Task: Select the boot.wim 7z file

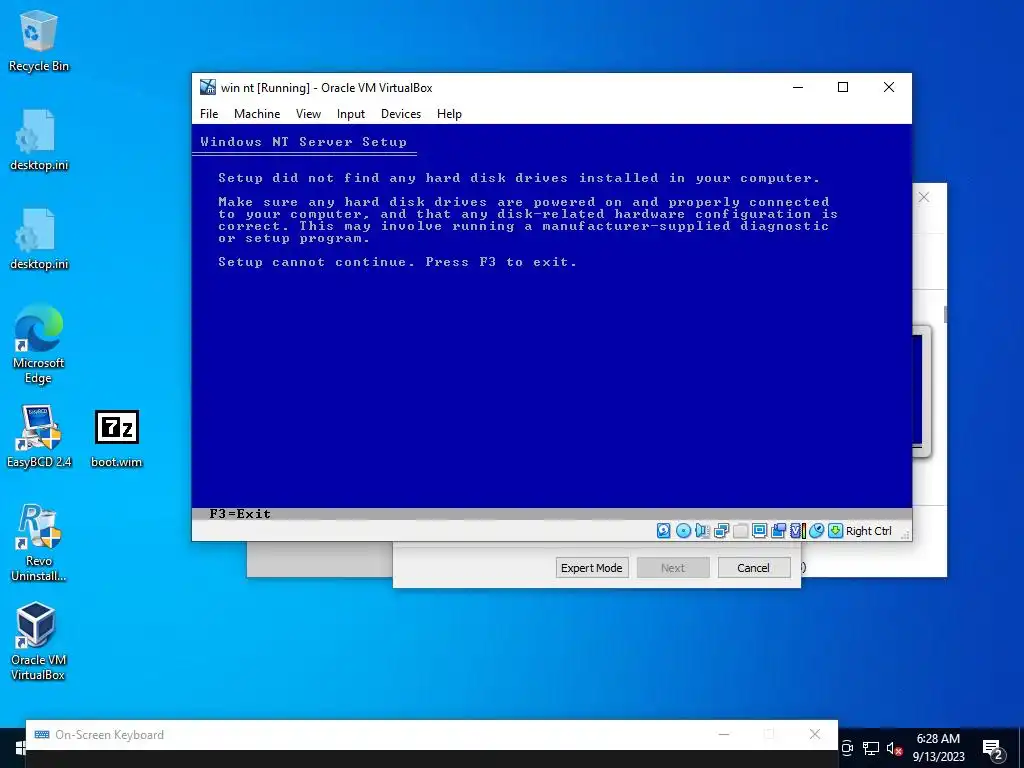Action: click(x=116, y=438)
